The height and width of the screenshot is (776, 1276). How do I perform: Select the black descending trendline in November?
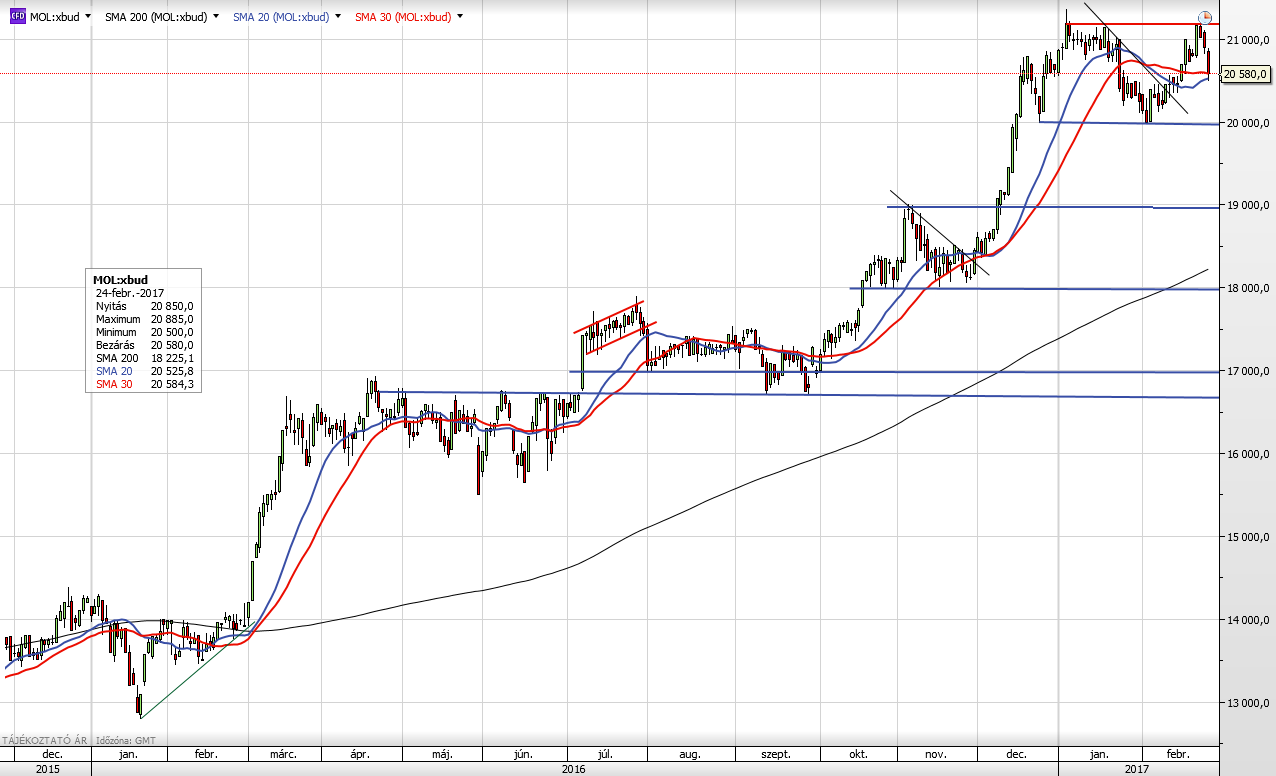[x=940, y=232]
